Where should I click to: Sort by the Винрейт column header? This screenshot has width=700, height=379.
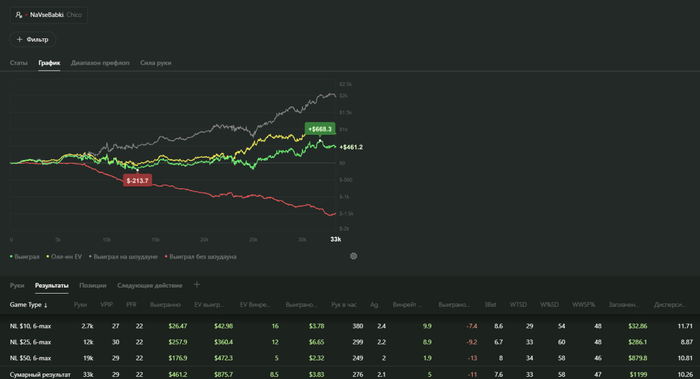407,305
